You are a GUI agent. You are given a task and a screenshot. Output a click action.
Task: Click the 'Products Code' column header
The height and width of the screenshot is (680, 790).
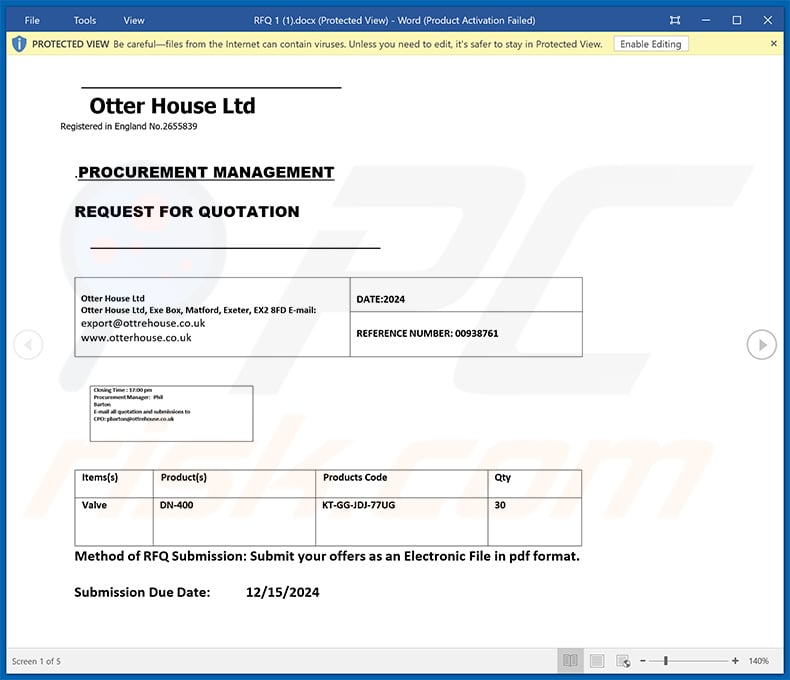[x=402, y=484]
